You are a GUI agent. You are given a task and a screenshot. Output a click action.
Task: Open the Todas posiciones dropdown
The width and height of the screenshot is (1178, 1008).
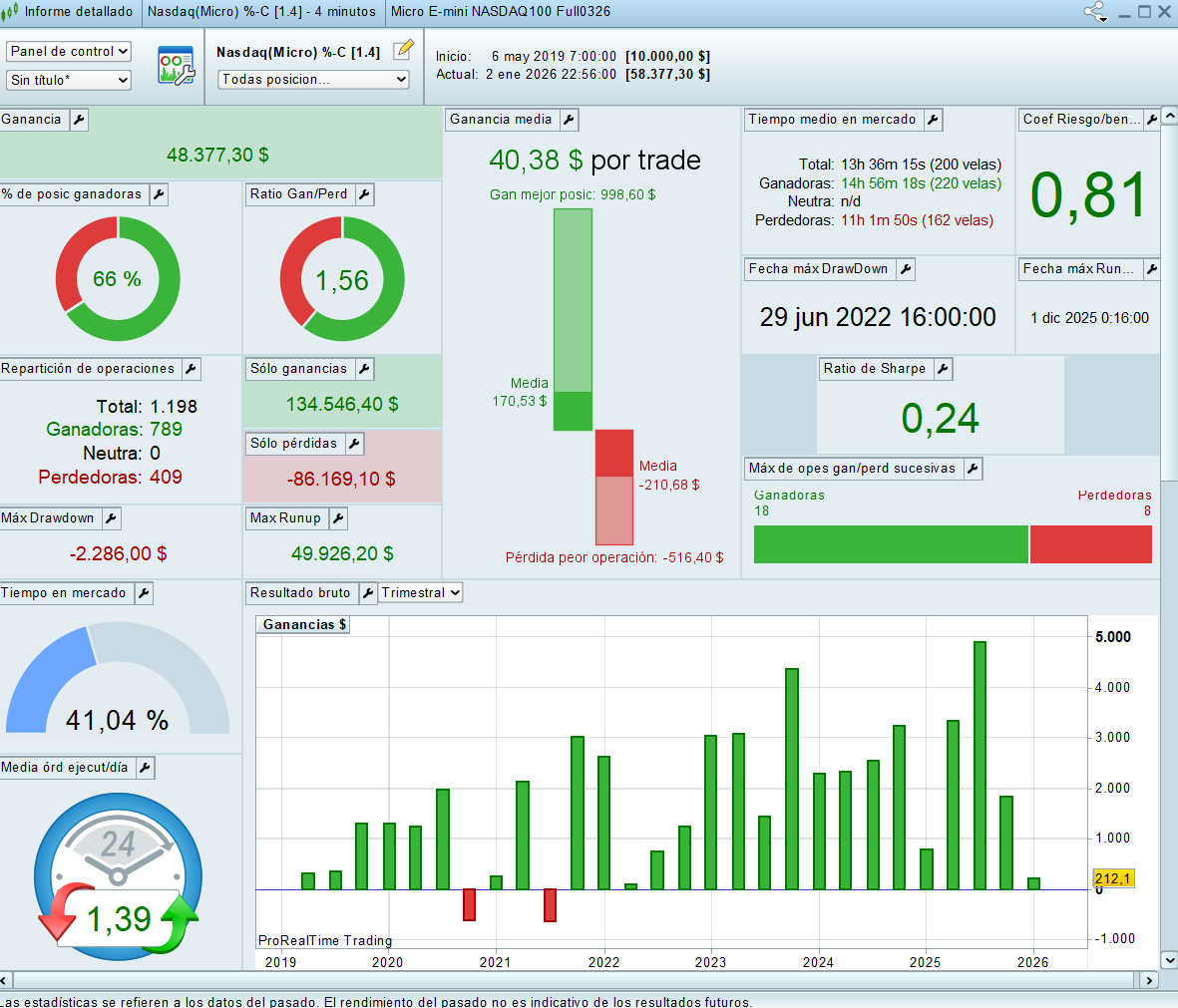(313, 79)
